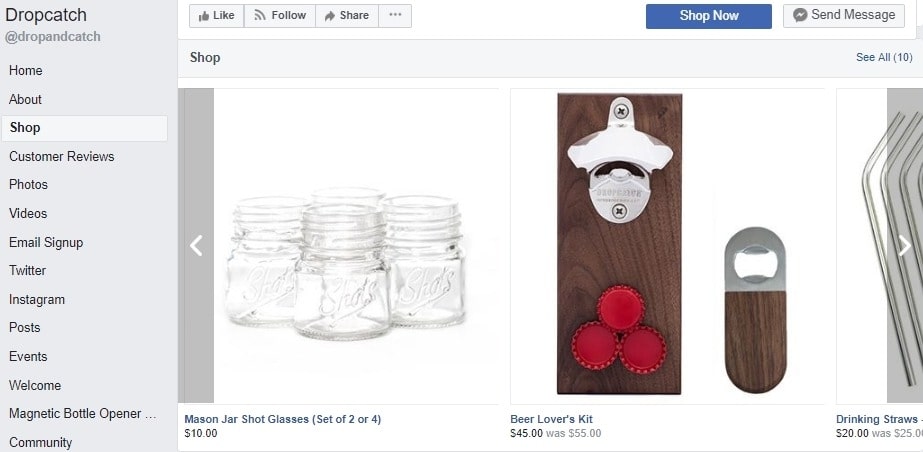Show previous shop products with left arrow
The width and height of the screenshot is (923, 452).
click(197, 245)
